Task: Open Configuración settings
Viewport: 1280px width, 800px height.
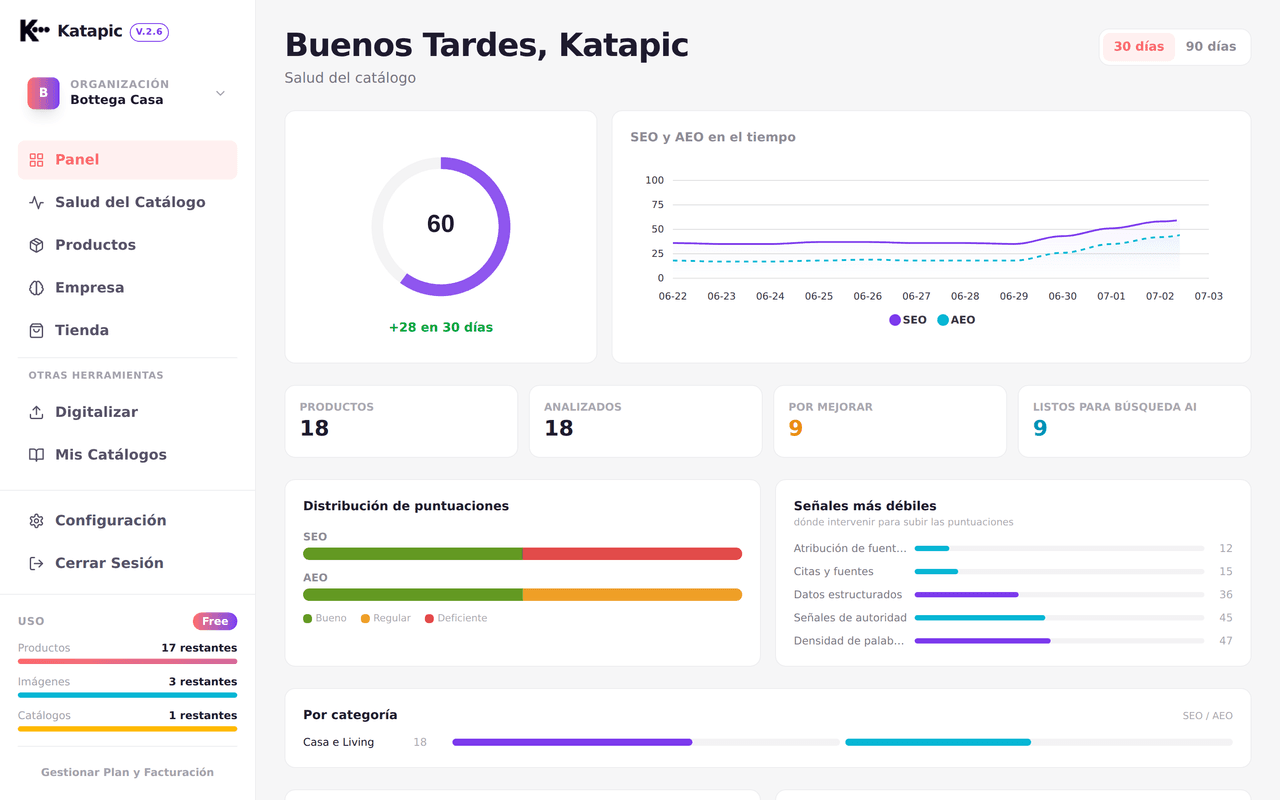Action: 127,521
